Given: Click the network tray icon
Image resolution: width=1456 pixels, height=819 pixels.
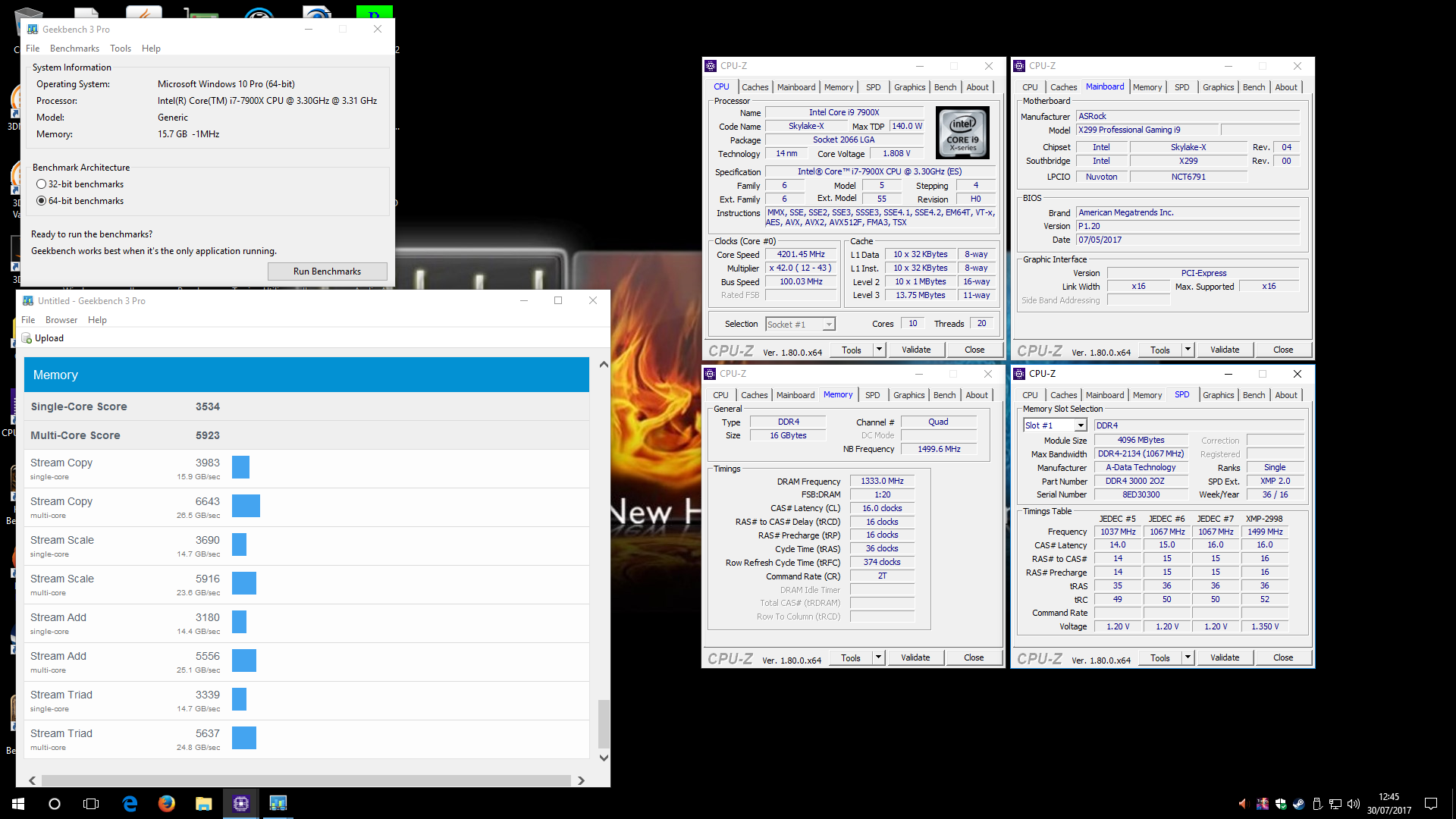Looking at the screenshot, I should coord(1335,804).
